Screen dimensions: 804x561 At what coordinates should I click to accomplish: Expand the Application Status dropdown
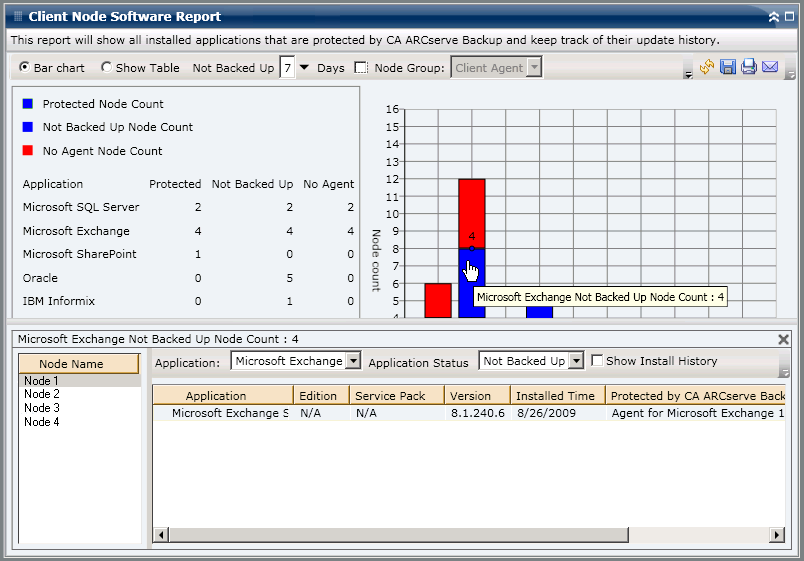576,361
